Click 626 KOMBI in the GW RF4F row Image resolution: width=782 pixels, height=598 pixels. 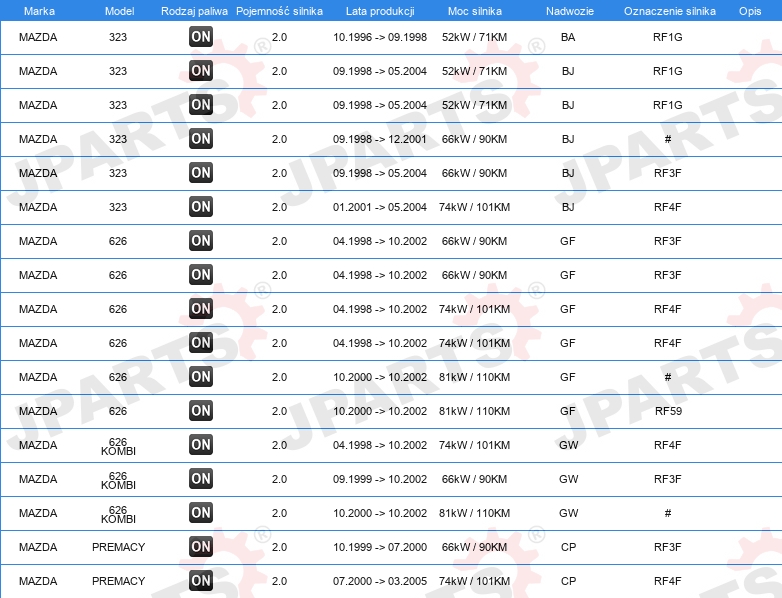click(x=118, y=446)
